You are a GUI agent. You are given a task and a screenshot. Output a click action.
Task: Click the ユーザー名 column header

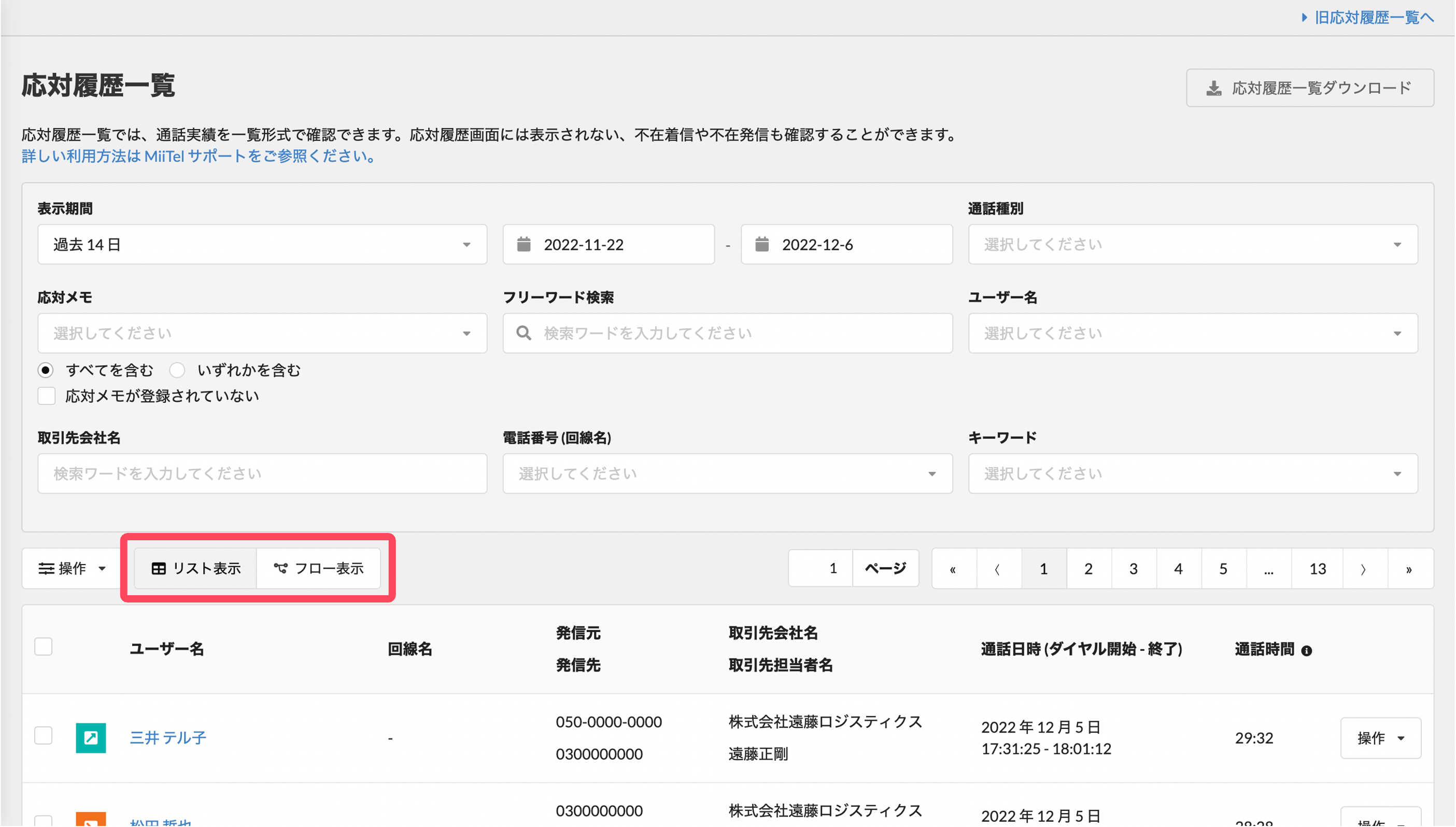(x=167, y=649)
